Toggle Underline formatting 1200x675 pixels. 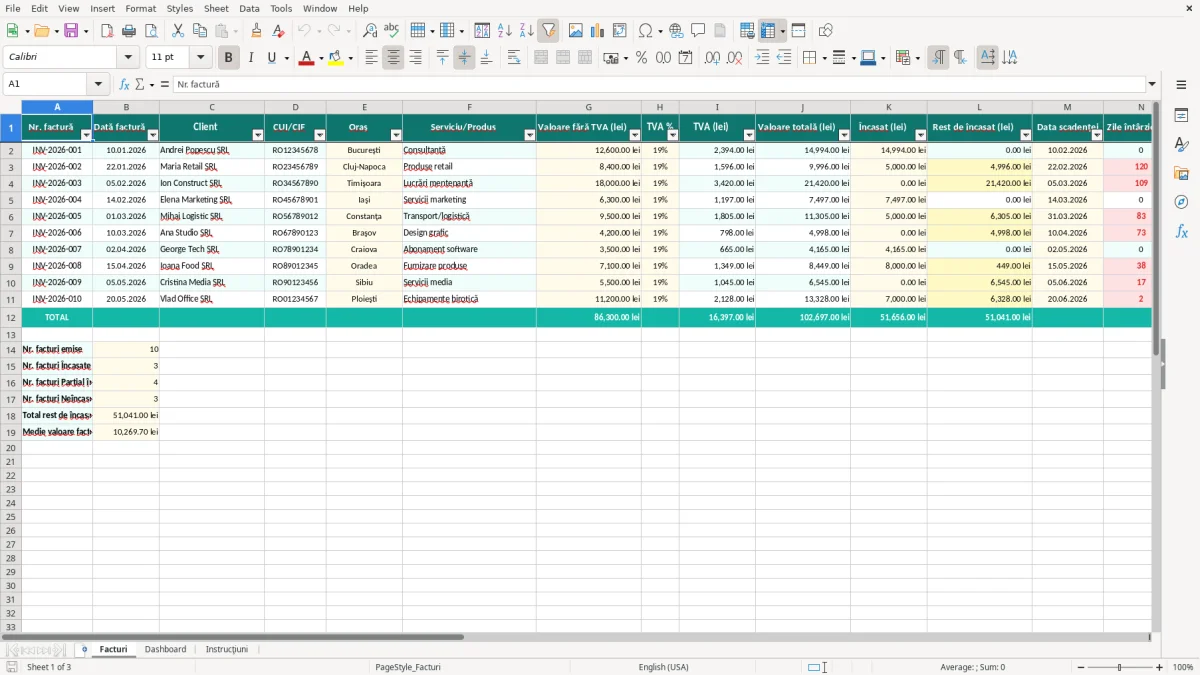(x=271, y=58)
